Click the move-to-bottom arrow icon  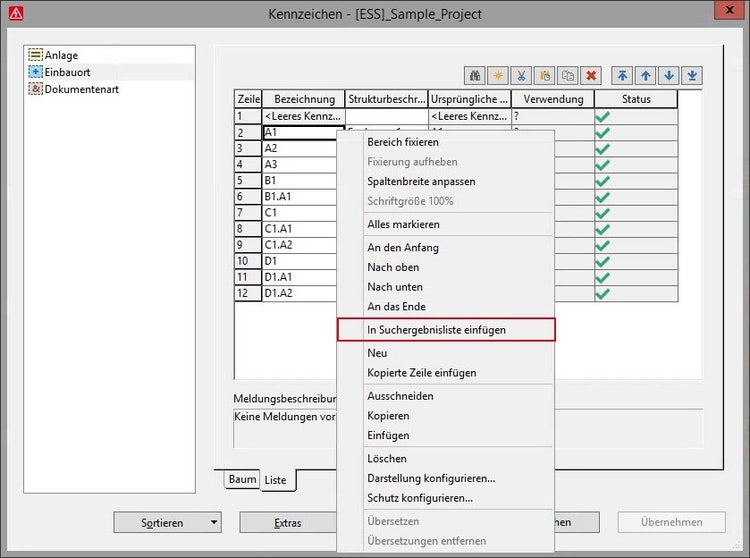pos(692,75)
